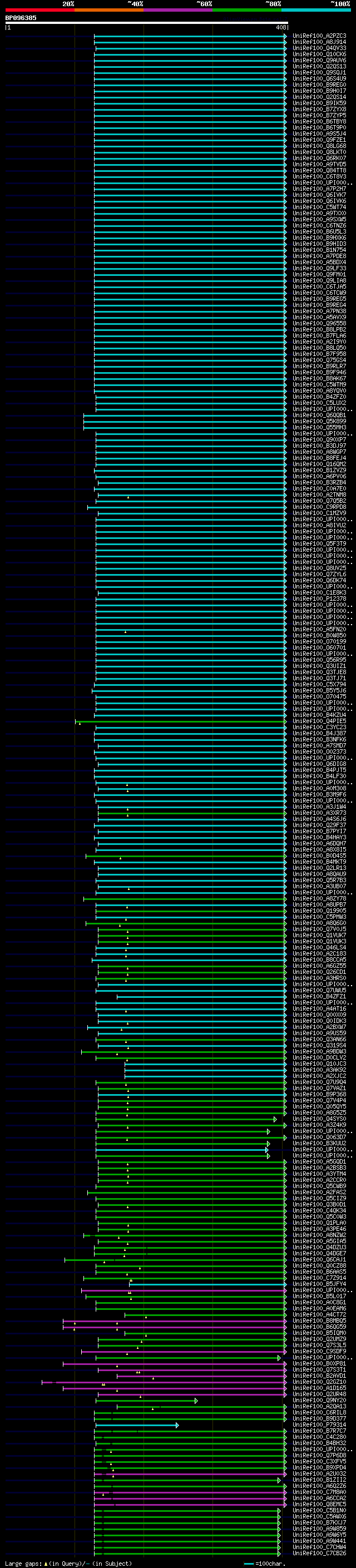The image size is (356, 1568).
Task: Select hit label UniRef100_A0M308
Action: [319, 788]
